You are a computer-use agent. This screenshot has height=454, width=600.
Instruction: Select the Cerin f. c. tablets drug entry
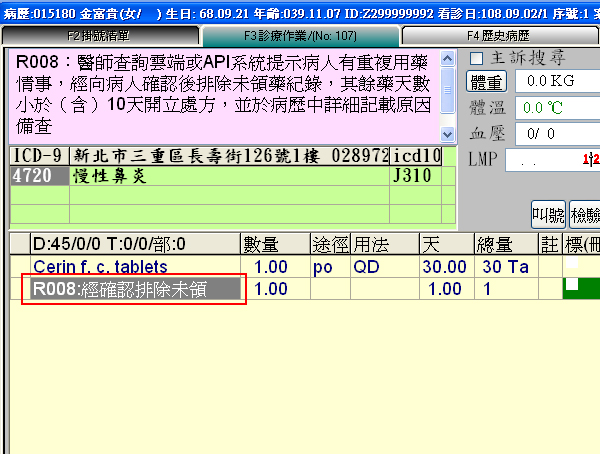(x=99, y=267)
